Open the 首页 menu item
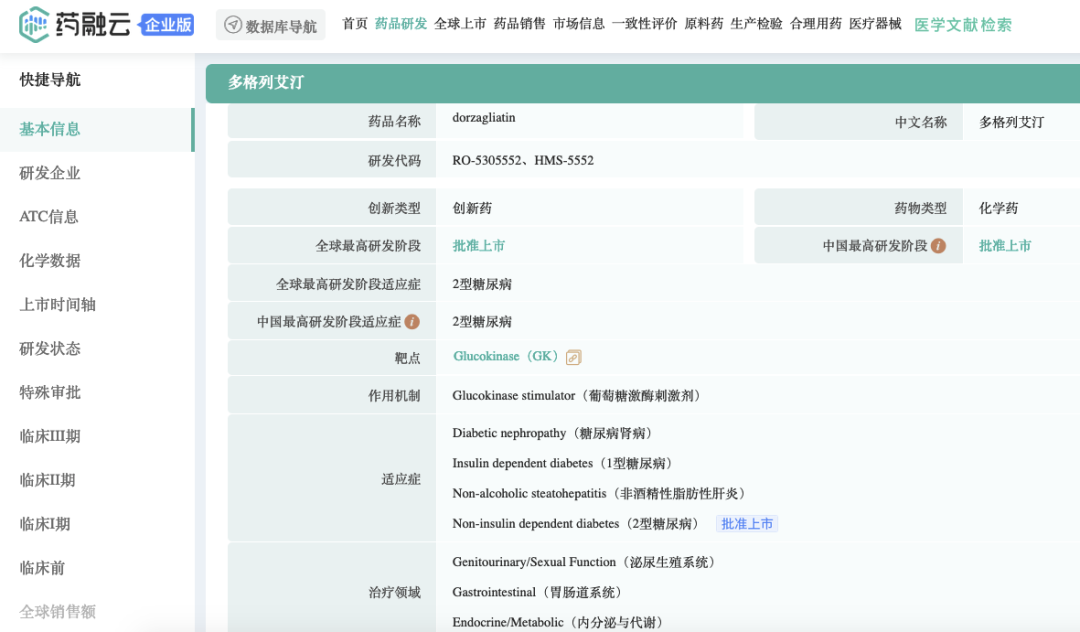1080x632 pixels. [355, 24]
